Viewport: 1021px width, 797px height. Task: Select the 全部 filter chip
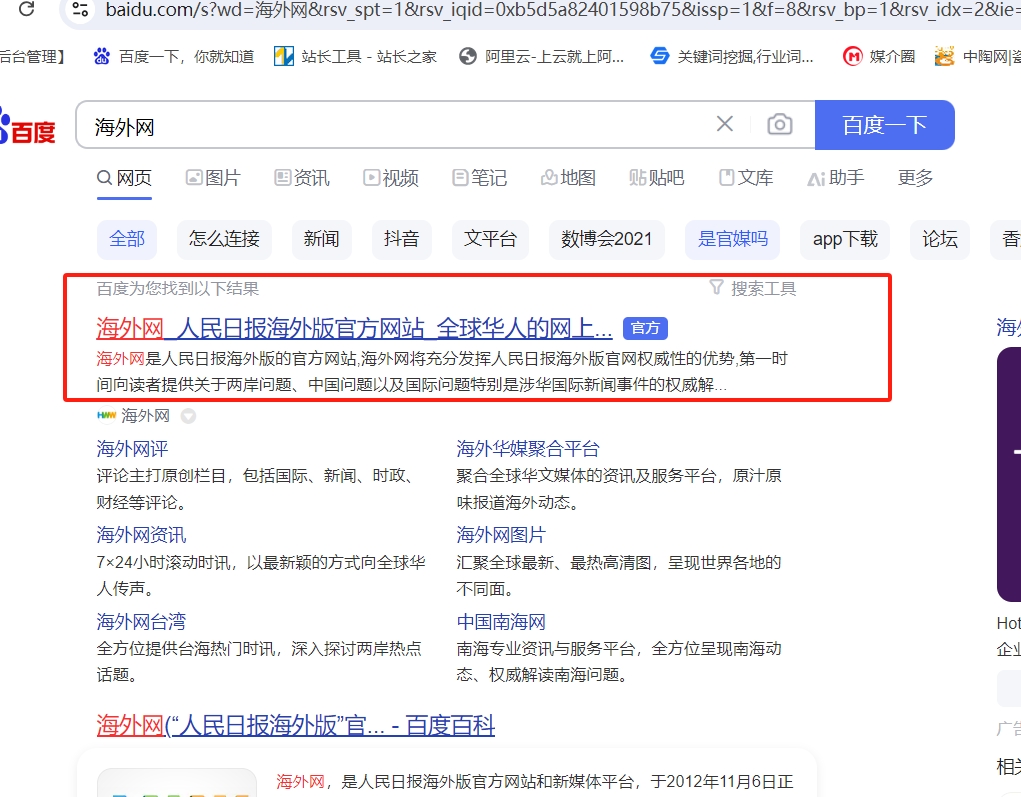pos(127,239)
